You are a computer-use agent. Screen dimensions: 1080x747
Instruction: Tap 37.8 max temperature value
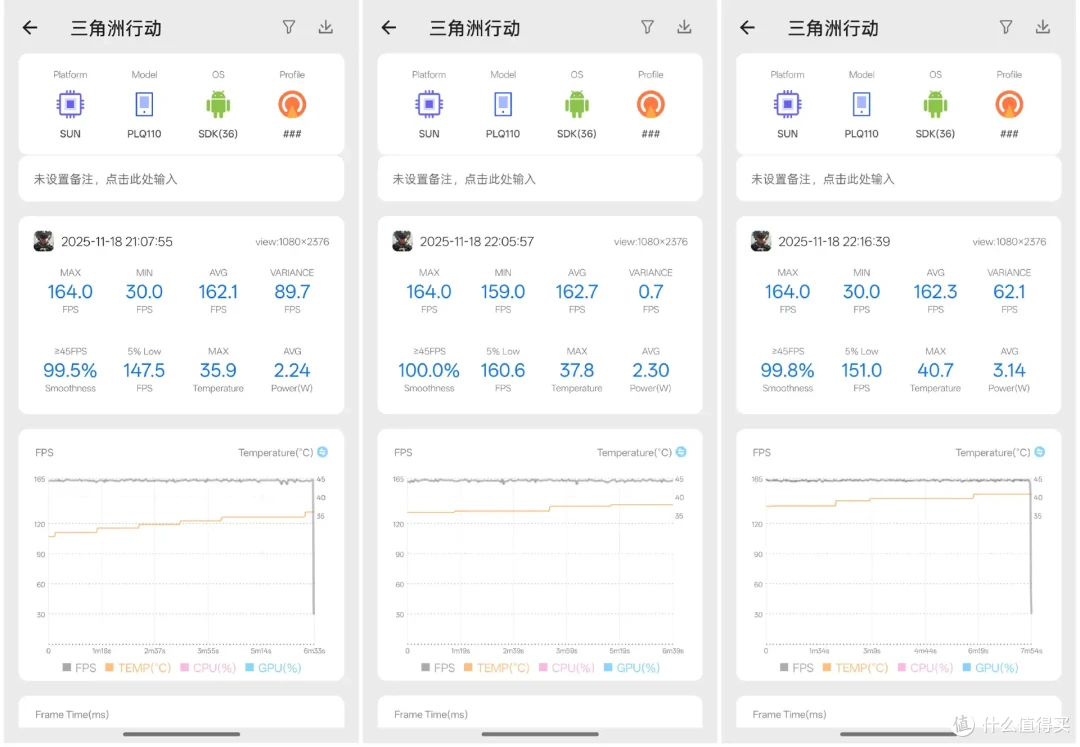[x=577, y=370]
